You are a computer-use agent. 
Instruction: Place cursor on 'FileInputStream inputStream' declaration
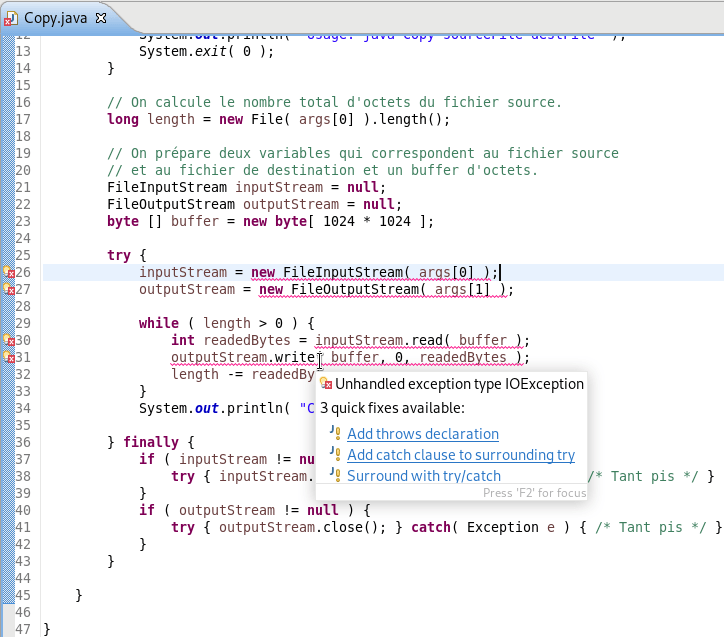[x=246, y=187]
